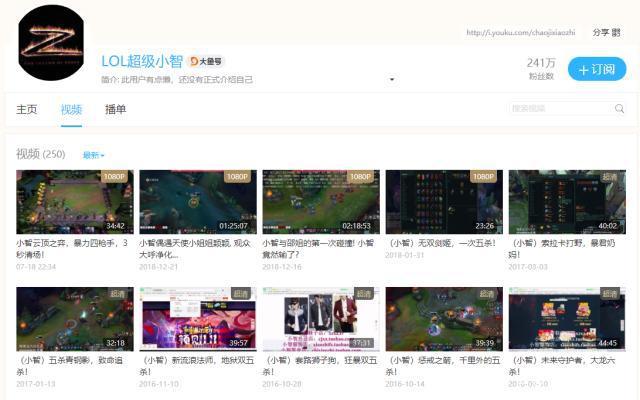Click the channel name LOL超级小智
The height and width of the screenshot is (400, 640).
tap(142, 61)
